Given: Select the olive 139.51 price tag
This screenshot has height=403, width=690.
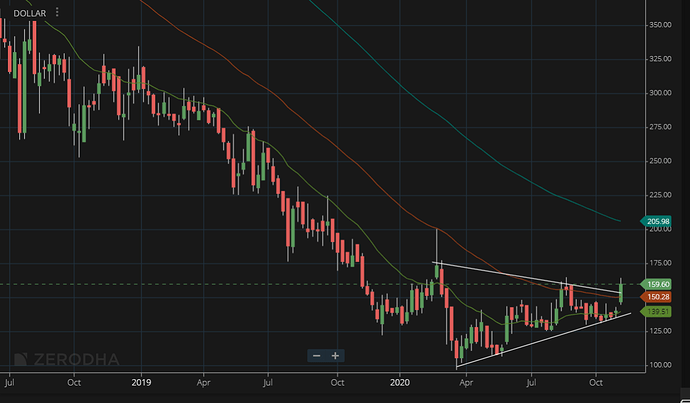Looking at the screenshot, I should point(658,311).
